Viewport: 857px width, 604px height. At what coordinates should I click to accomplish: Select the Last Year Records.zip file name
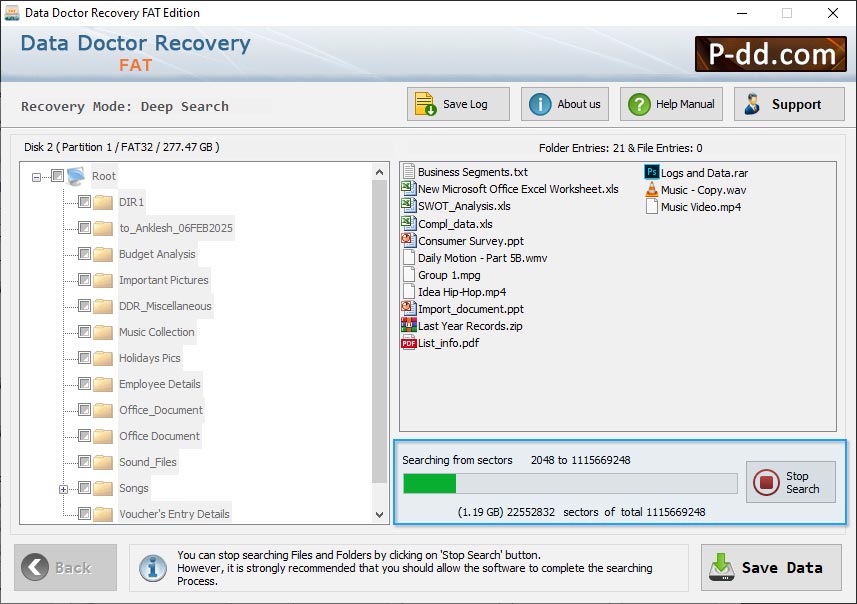[470, 326]
